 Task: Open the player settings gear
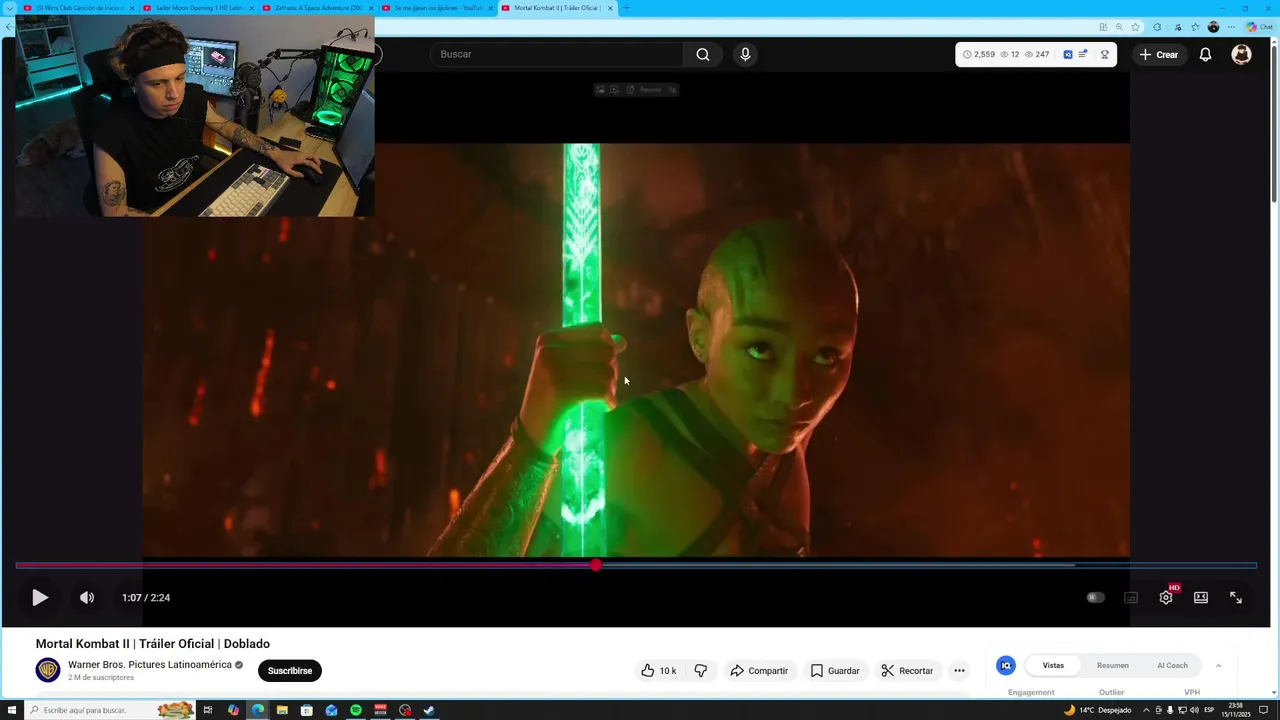pyautogui.click(x=1166, y=597)
